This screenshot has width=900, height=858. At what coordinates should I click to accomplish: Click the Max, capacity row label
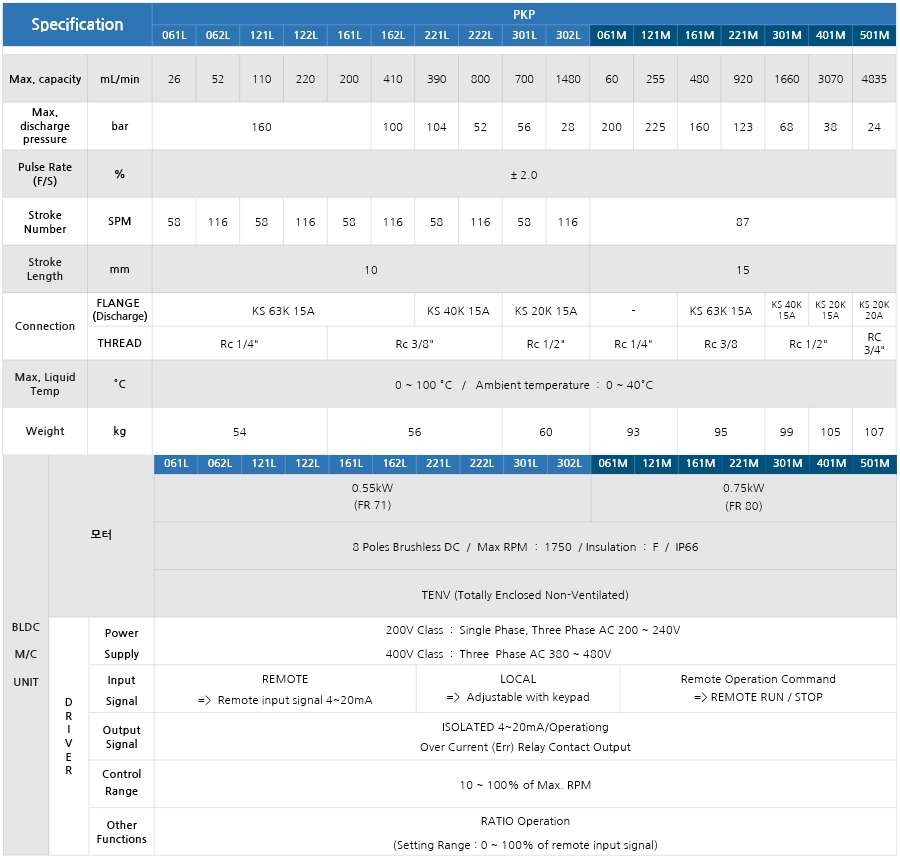click(45, 79)
